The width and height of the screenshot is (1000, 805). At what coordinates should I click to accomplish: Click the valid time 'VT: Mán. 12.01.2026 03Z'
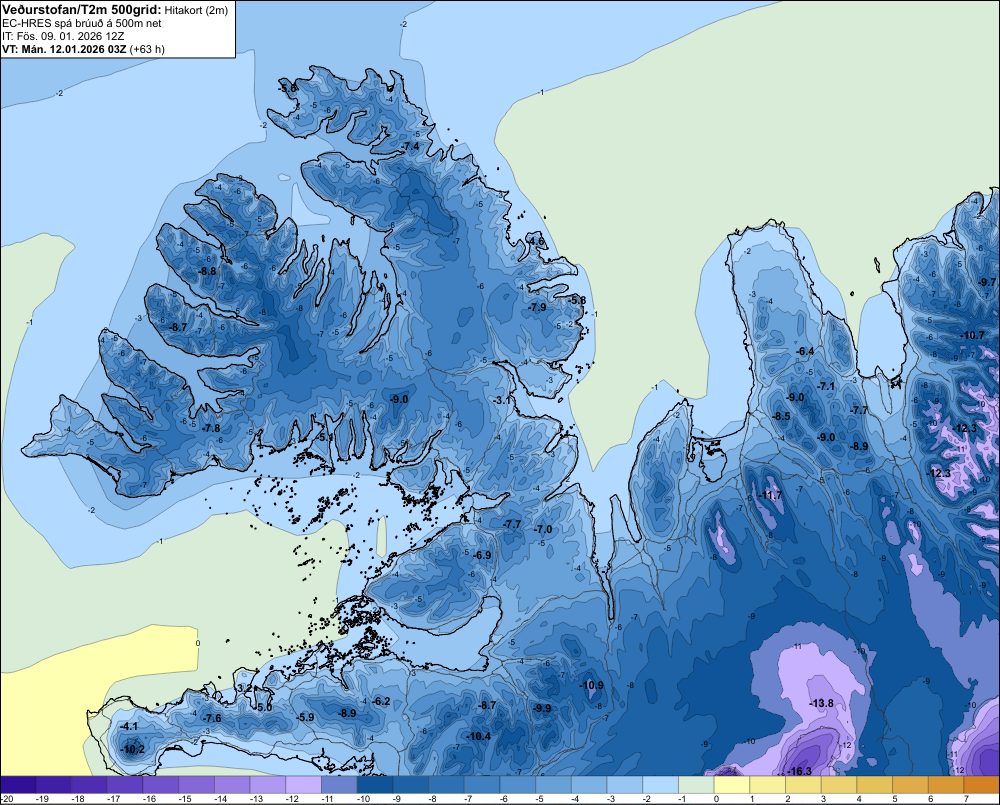click(x=64, y=49)
